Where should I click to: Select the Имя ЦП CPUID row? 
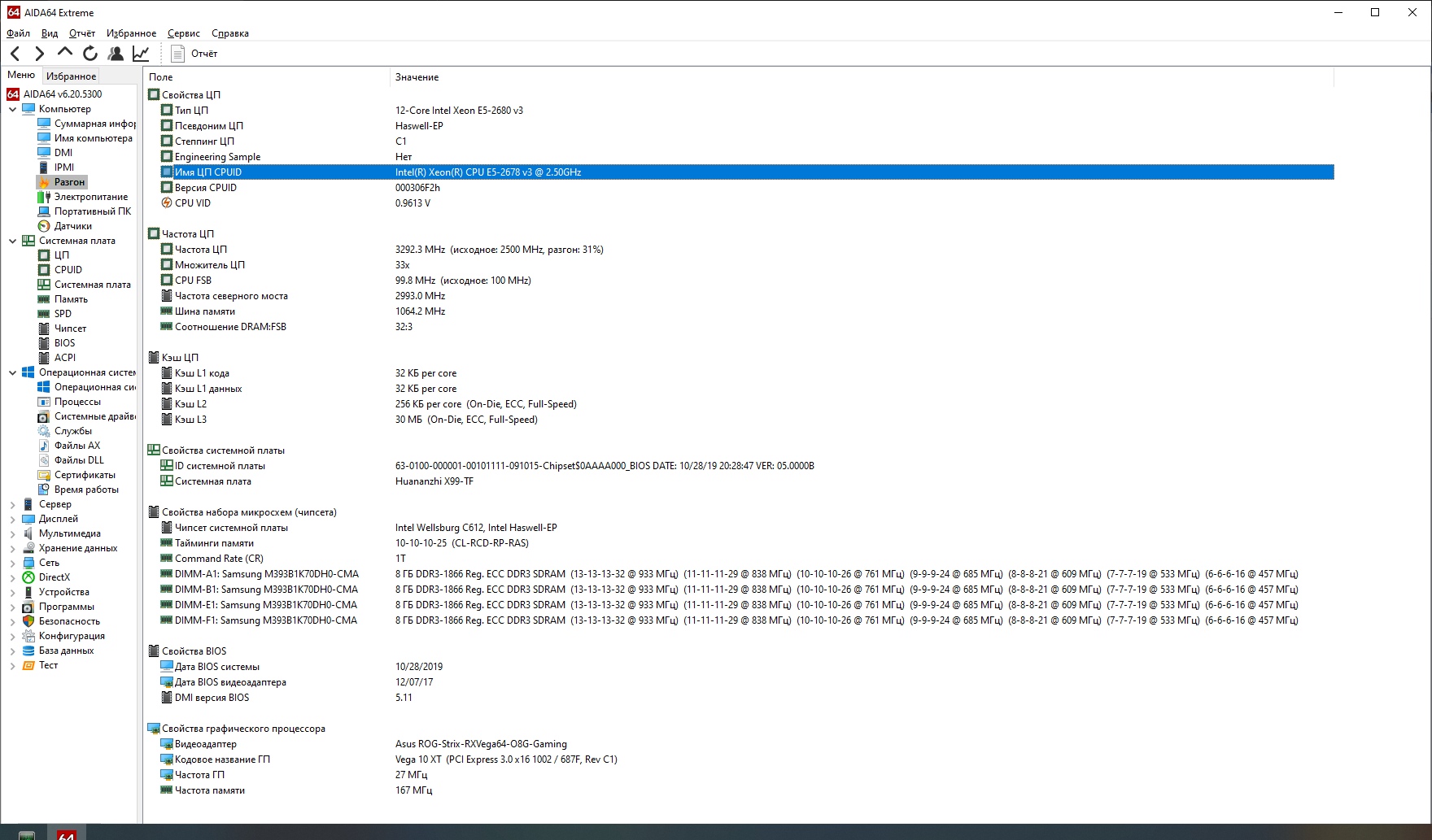(747, 172)
